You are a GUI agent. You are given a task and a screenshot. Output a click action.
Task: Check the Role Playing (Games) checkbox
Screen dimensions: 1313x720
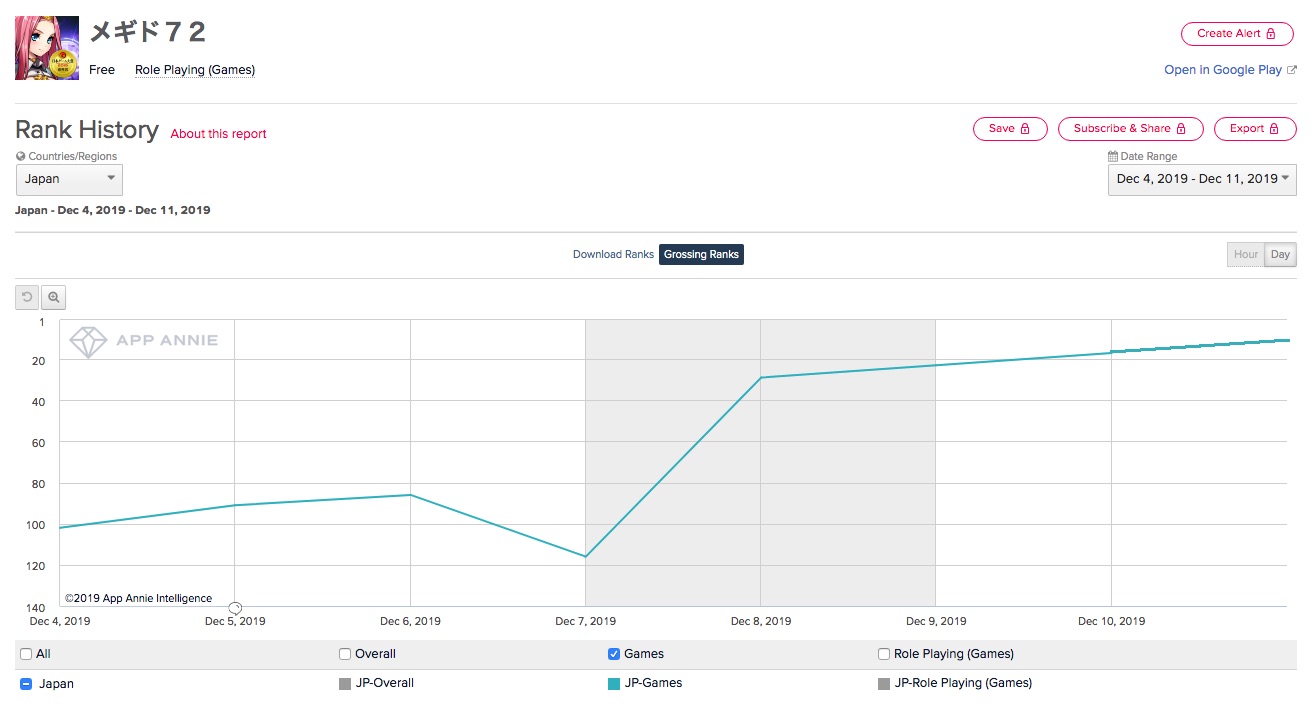point(884,654)
